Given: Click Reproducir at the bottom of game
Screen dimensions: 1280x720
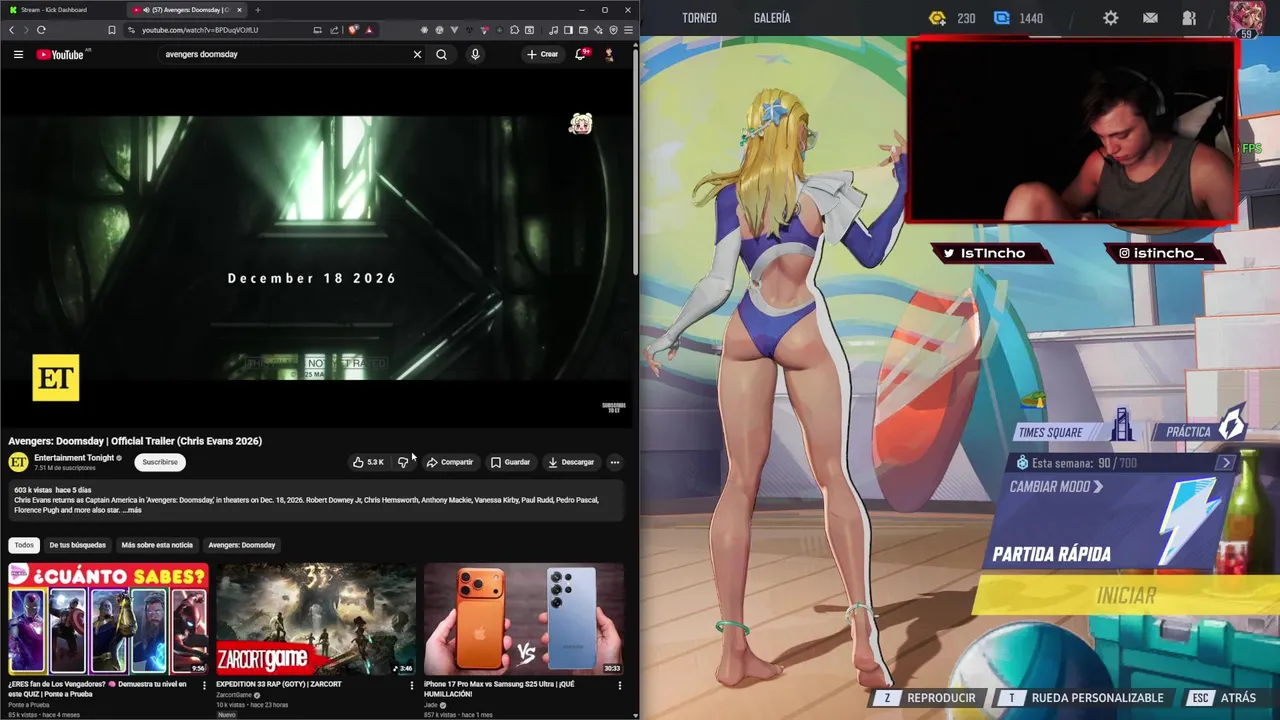Looking at the screenshot, I should (x=930, y=698).
